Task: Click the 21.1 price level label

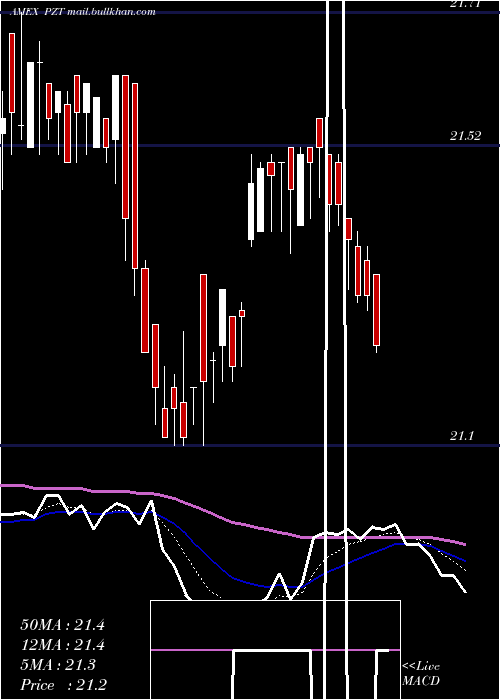Action: coord(461,436)
